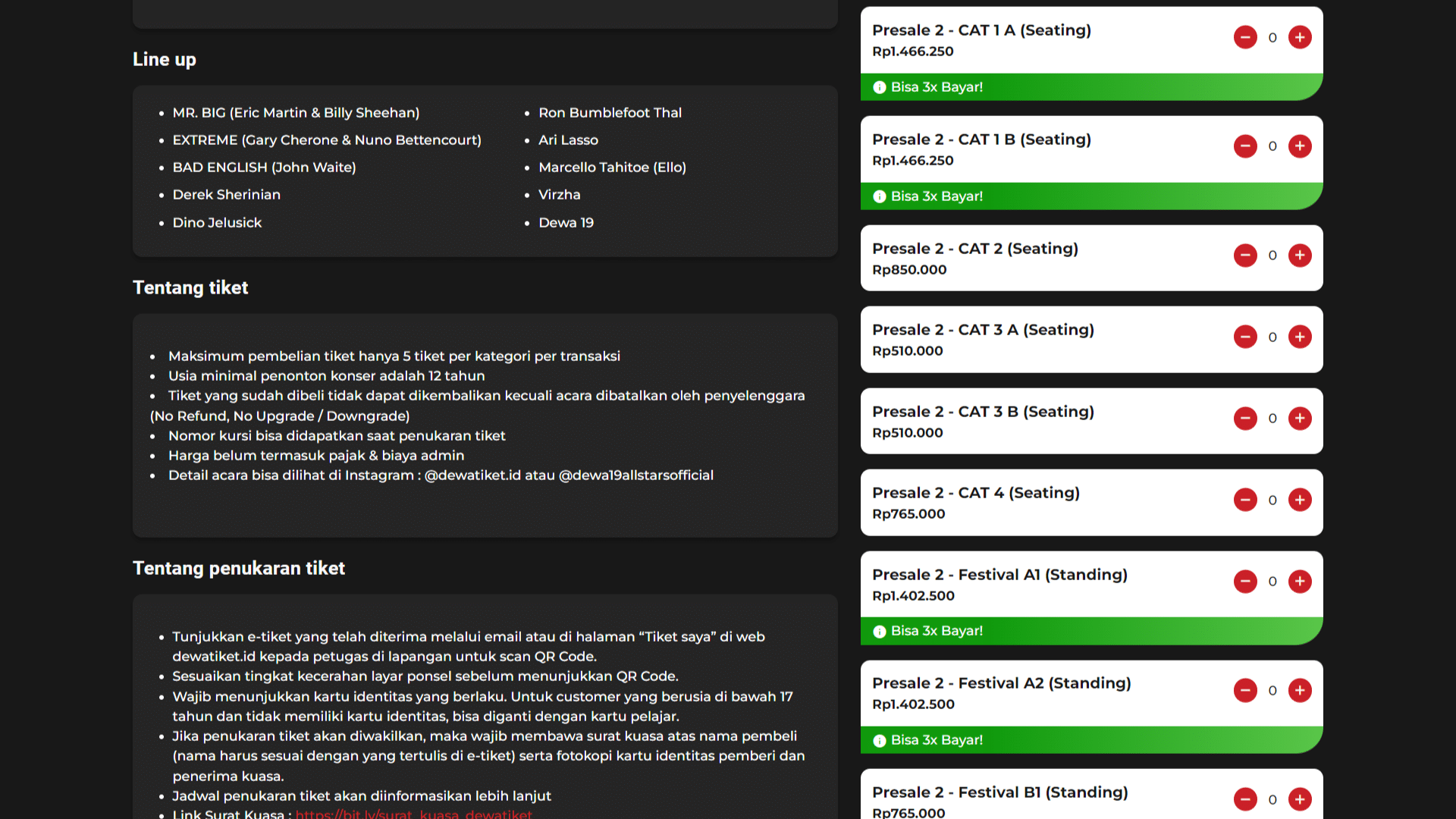Click the Usia minimal penonton rule text

coord(326,376)
